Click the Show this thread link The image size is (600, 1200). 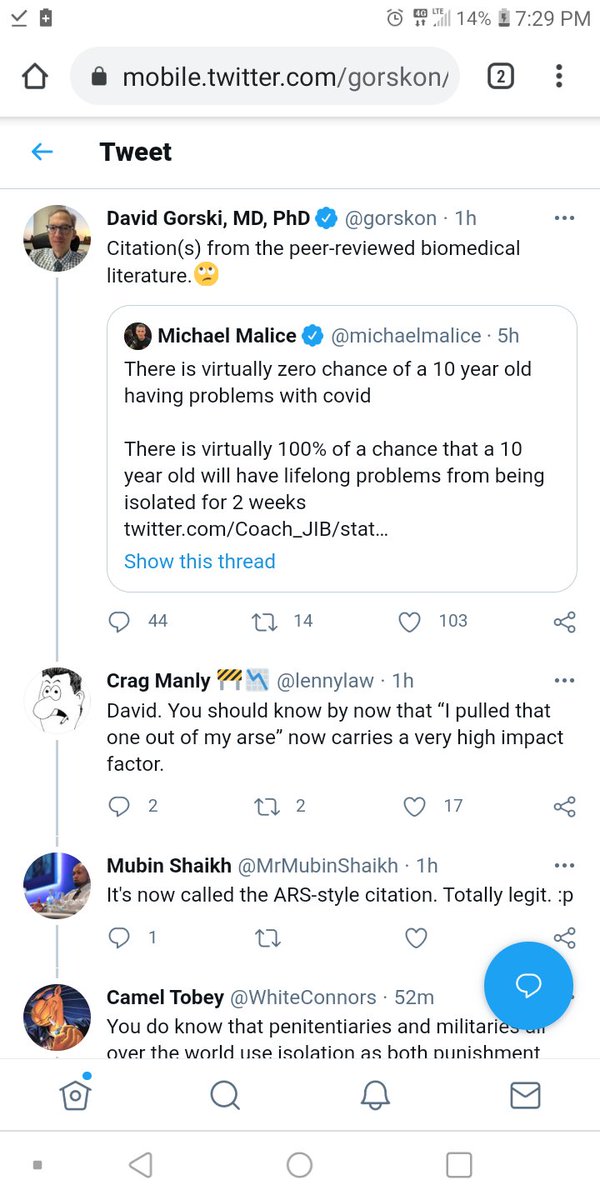[199, 561]
